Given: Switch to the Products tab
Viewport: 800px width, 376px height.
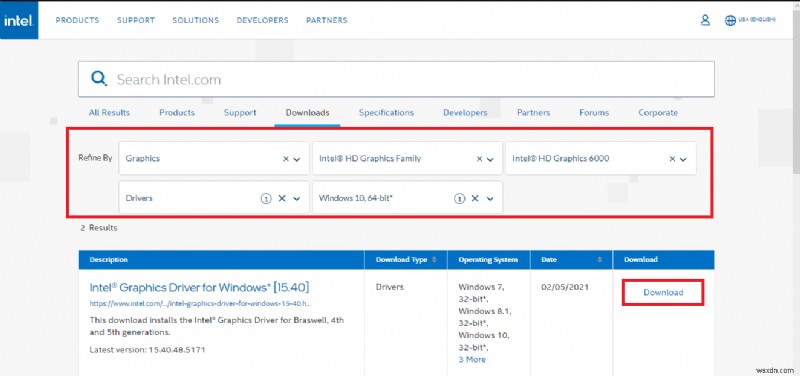Looking at the screenshot, I should pos(177,113).
